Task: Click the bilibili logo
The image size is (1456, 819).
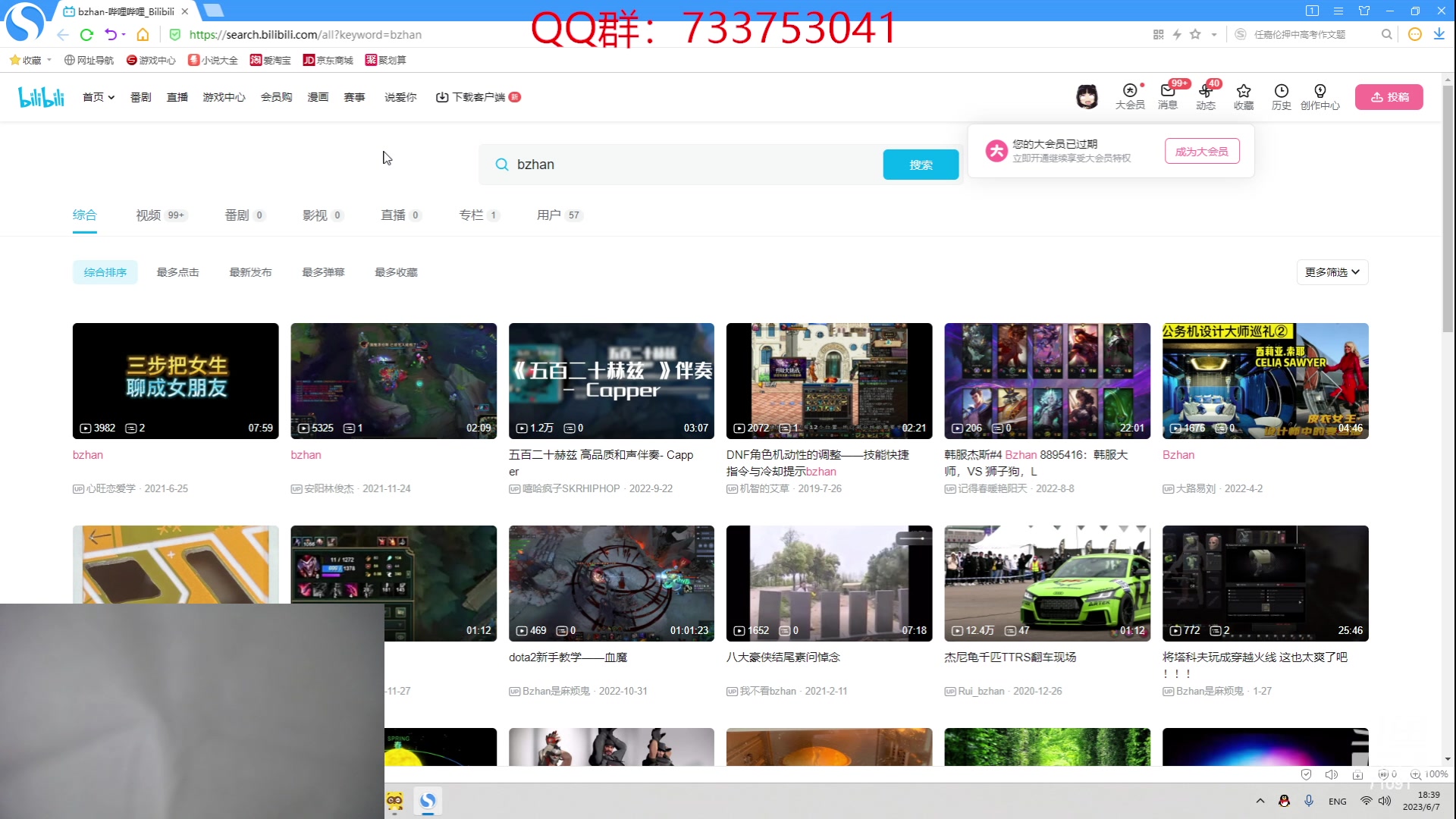Action: [42, 97]
